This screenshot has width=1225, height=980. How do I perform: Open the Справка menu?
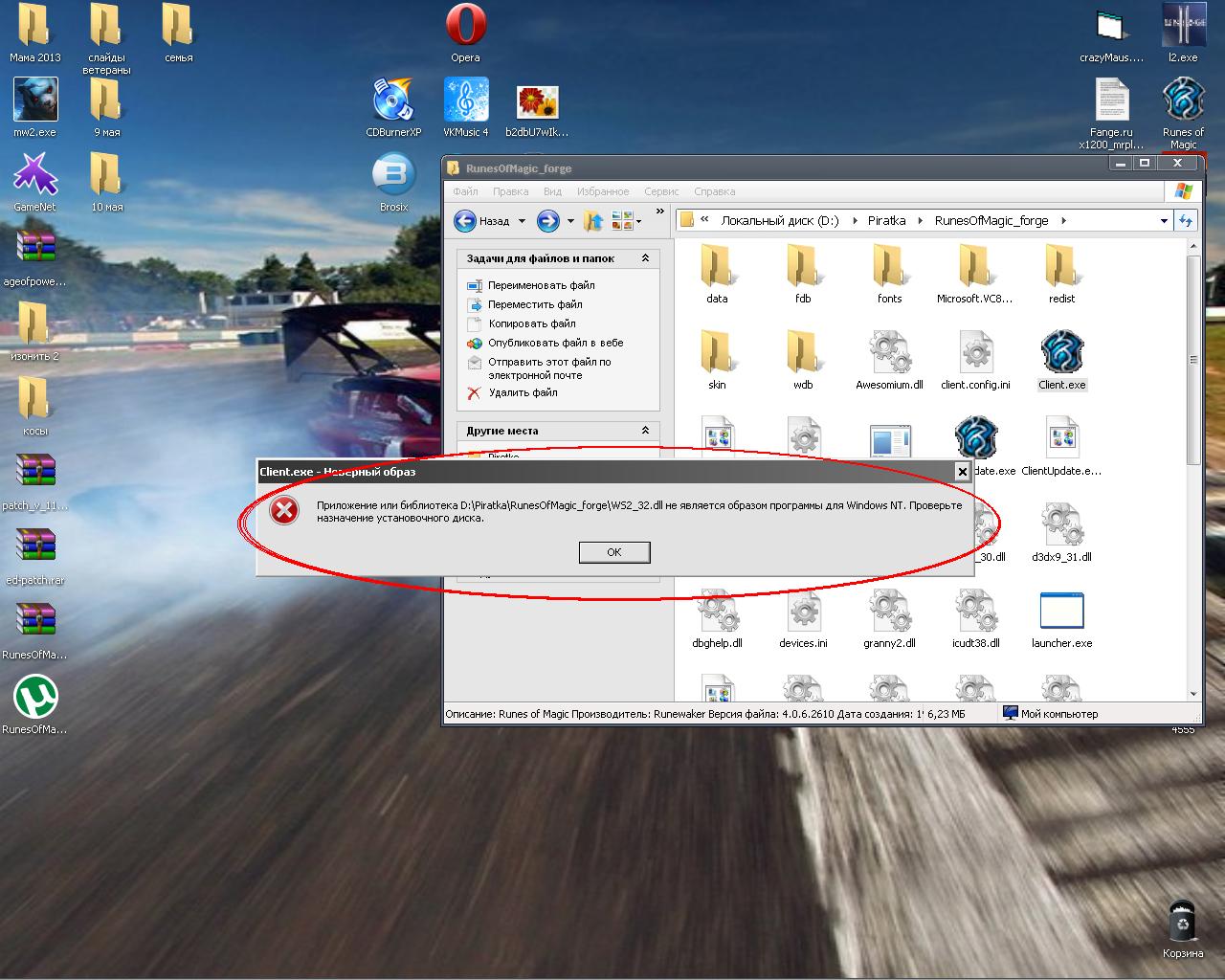coord(714,191)
